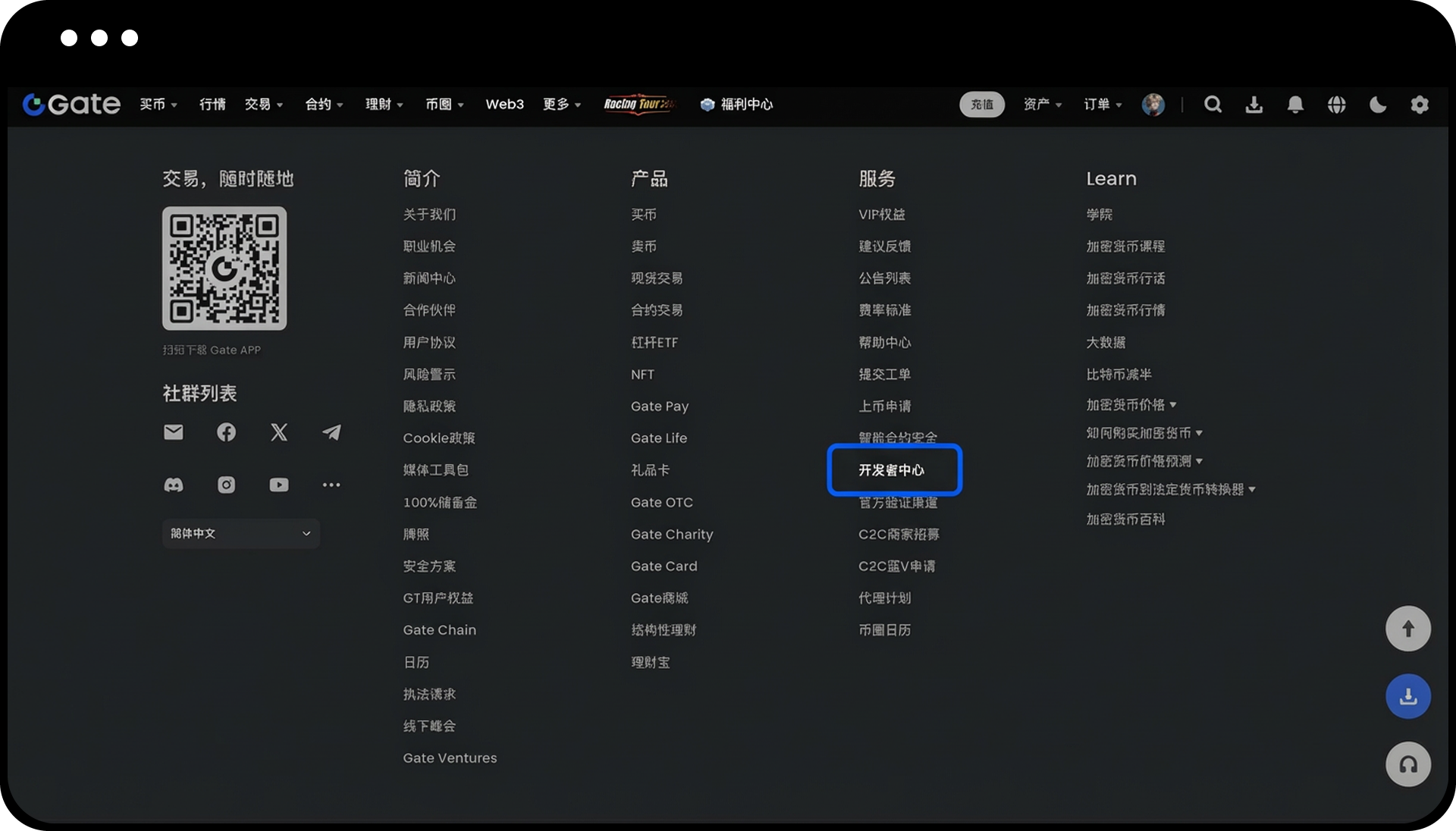Expand 加密货币价格预测 footer list
The image size is (1456, 831).
tap(1144, 461)
